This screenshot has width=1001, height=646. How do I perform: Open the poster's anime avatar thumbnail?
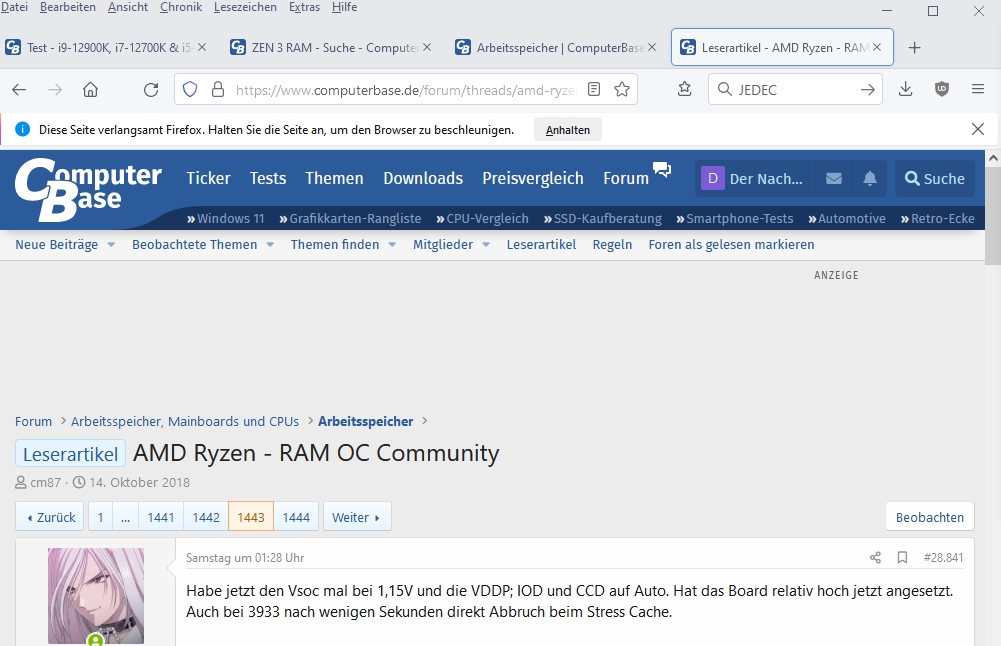pos(96,596)
